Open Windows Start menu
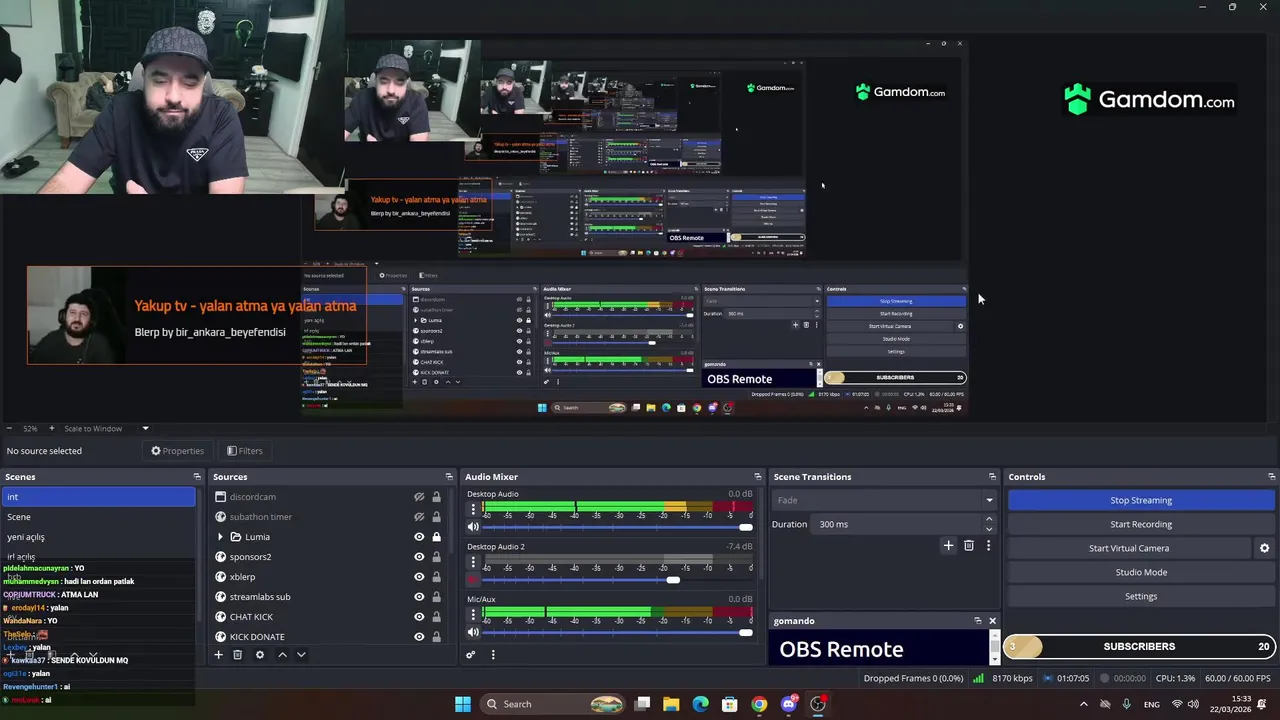Screen dimensions: 1280x720 coord(462,704)
